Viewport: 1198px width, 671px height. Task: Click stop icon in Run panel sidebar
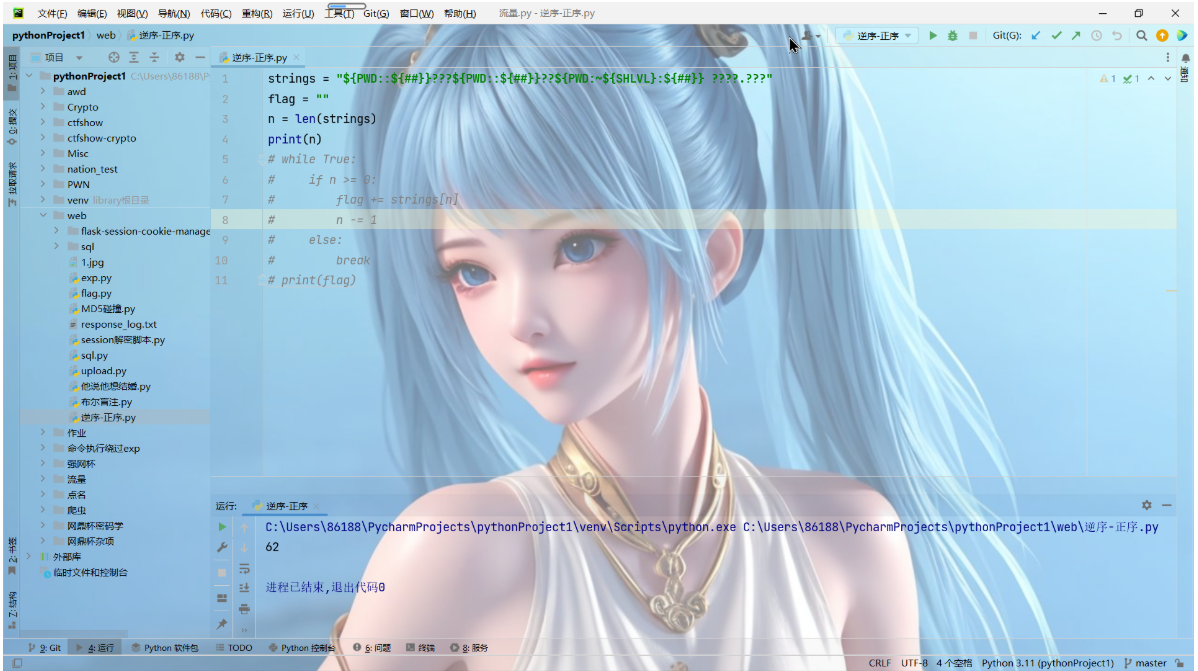point(222,572)
